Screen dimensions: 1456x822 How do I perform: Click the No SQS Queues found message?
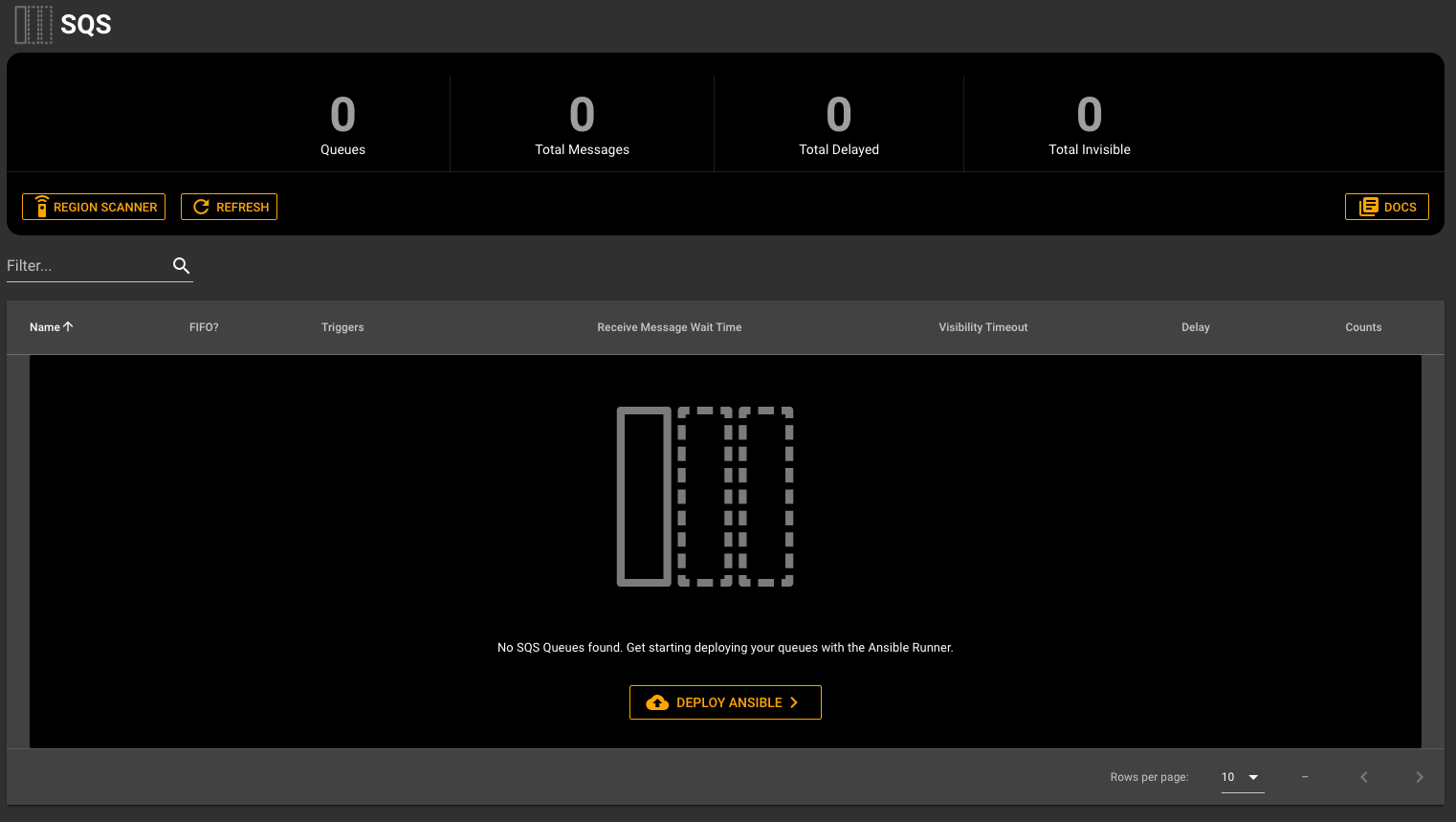pyautogui.click(x=725, y=648)
